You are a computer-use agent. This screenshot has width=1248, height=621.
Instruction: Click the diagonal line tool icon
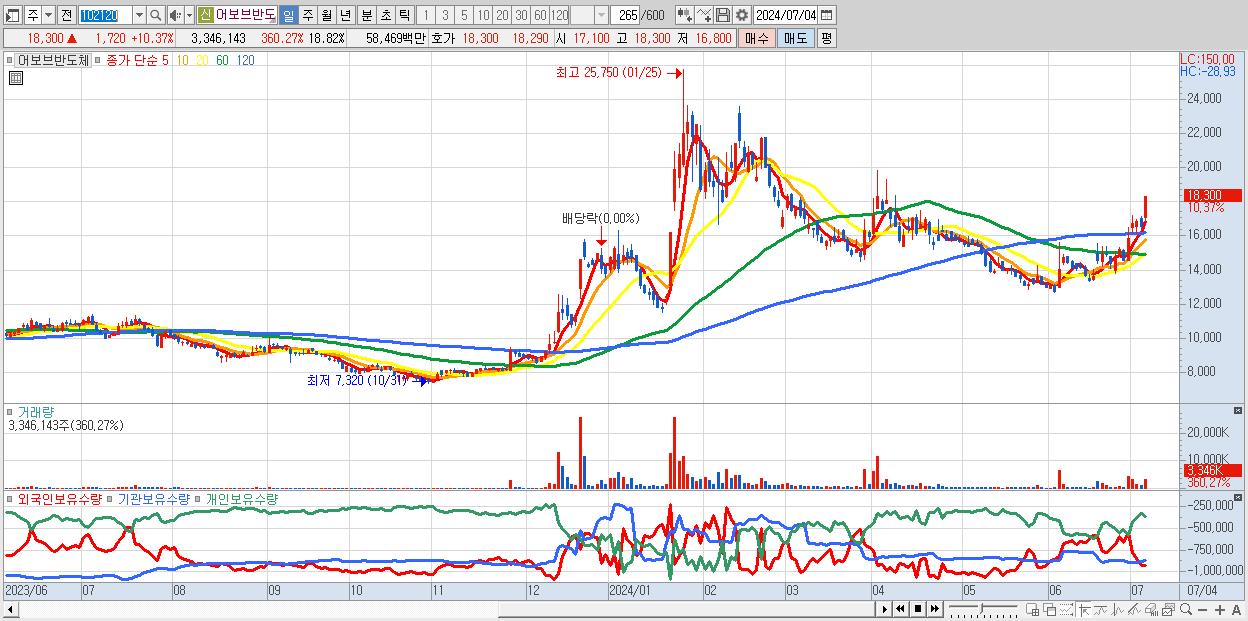pyautogui.click(x=1135, y=610)
